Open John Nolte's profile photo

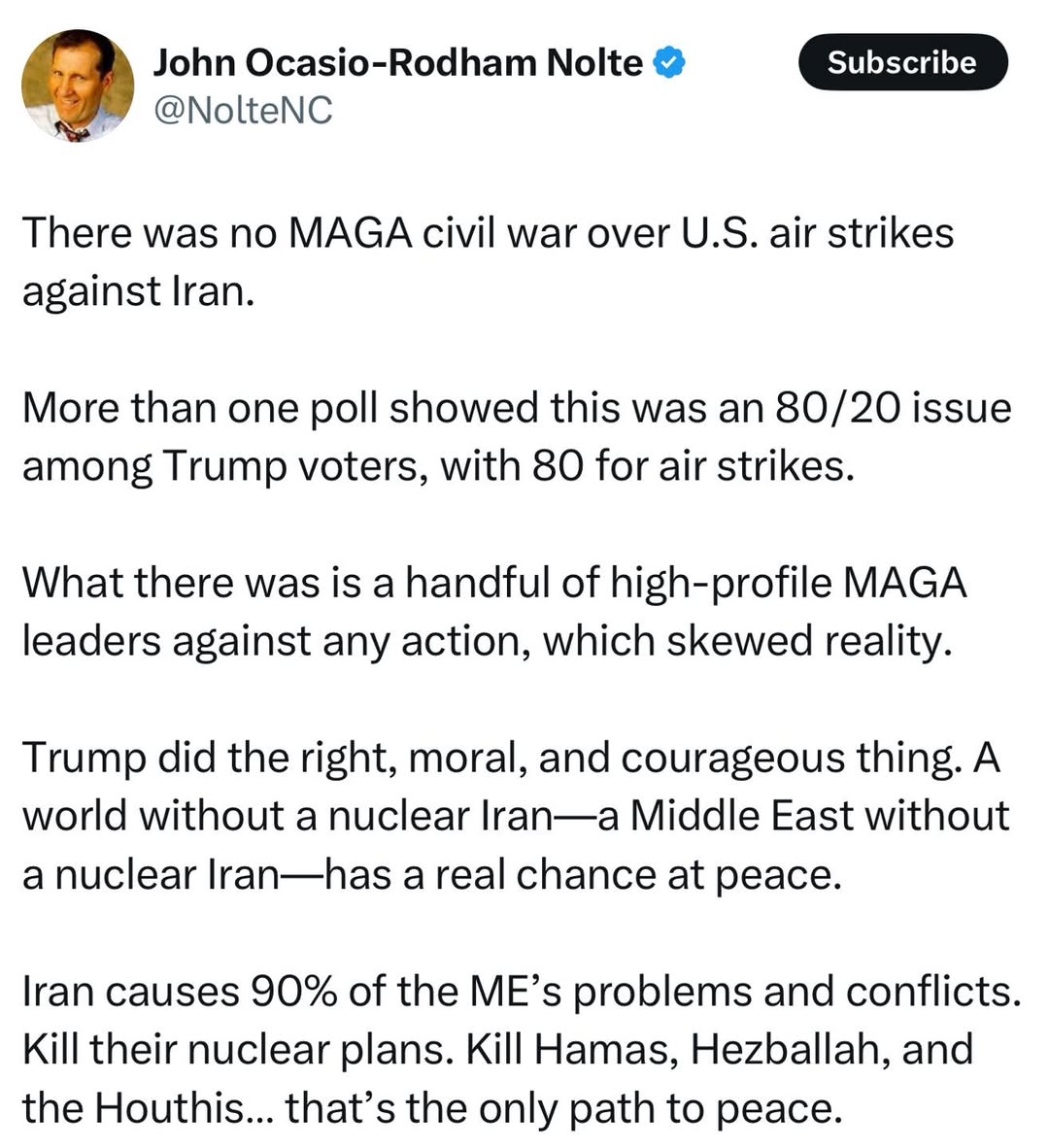click(78, 85)
